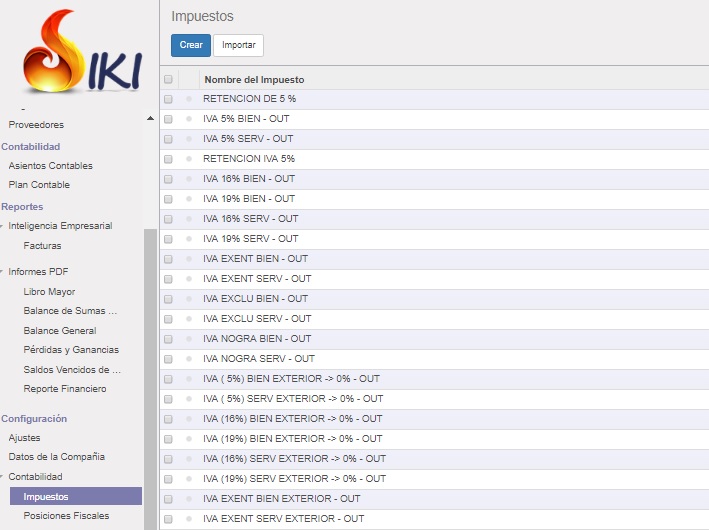Click gray dot icon beside IVA 16% BIEN - OUT
Image resolution: width=709 pixels, height=530 pixels.
[x=189, y=179]
